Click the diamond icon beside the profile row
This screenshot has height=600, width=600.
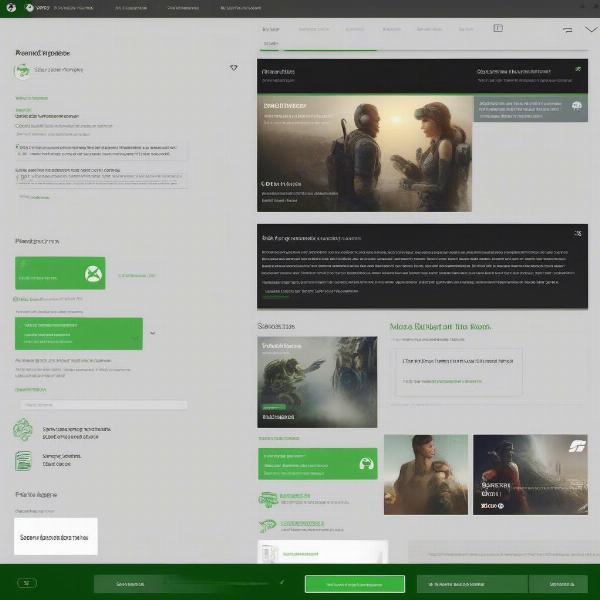pyautogui.click(x=233, y=68)
